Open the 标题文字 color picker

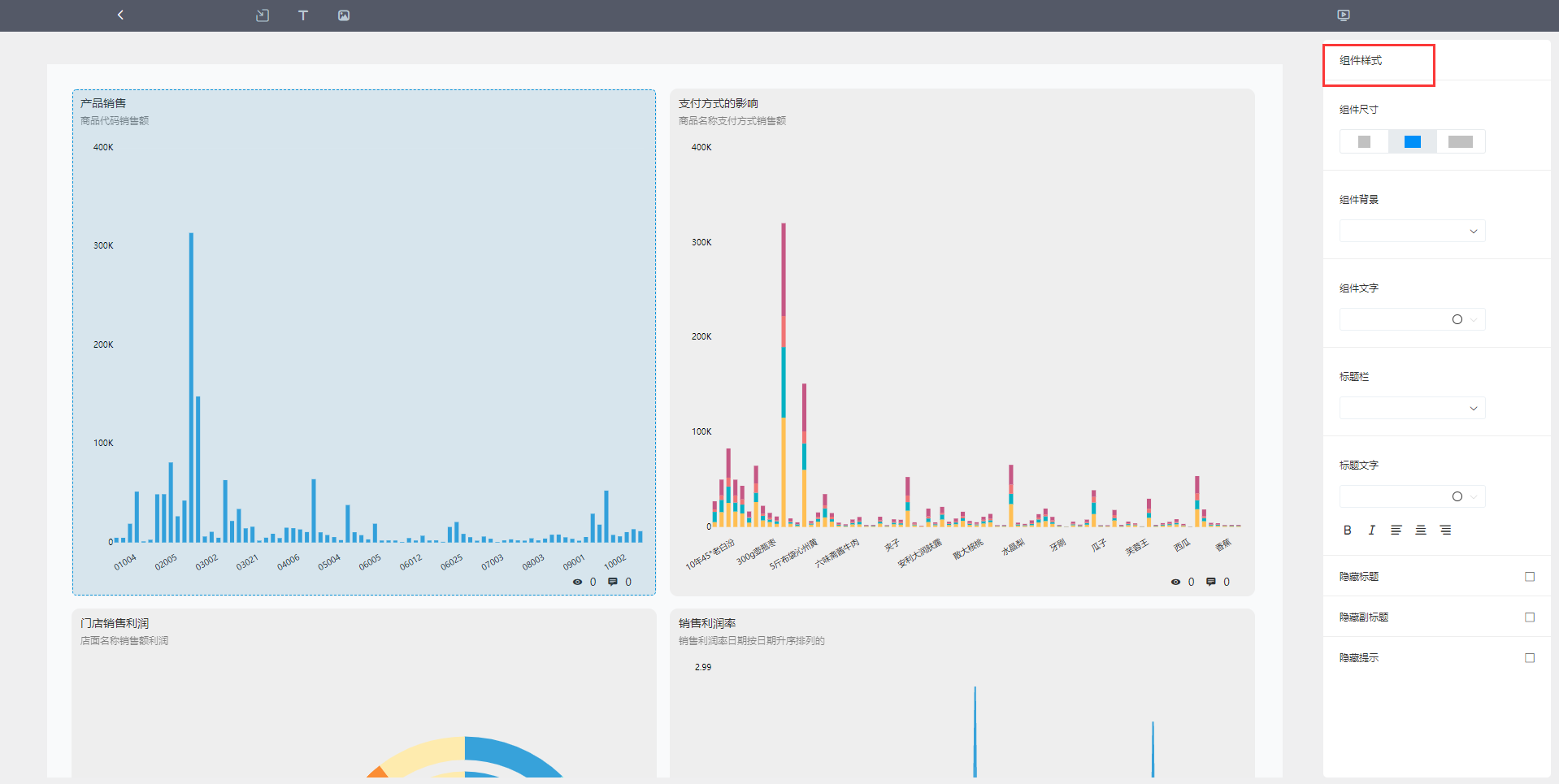click(x=1413, y=496)
